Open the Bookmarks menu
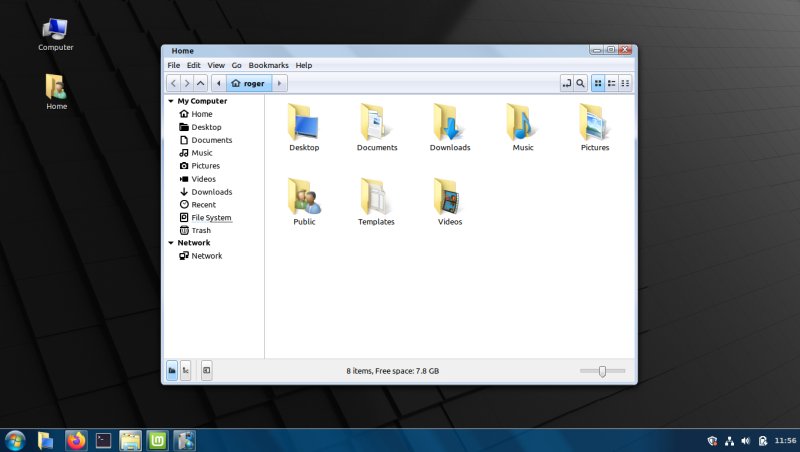Image resolution: width=800 pixels, height=452 pixels. [x=268, y=65]
